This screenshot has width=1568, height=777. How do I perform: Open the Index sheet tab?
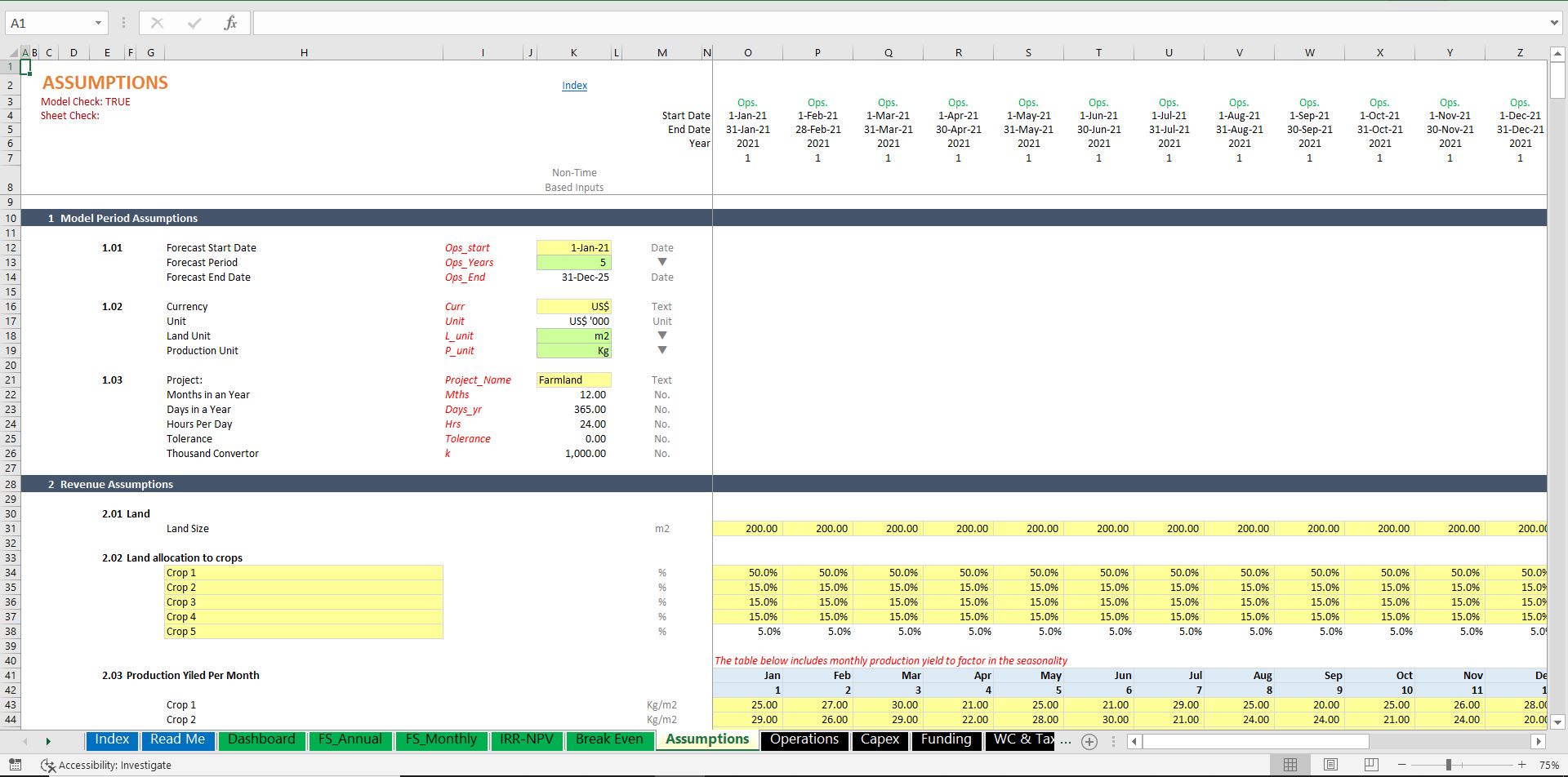pos(112,739)
